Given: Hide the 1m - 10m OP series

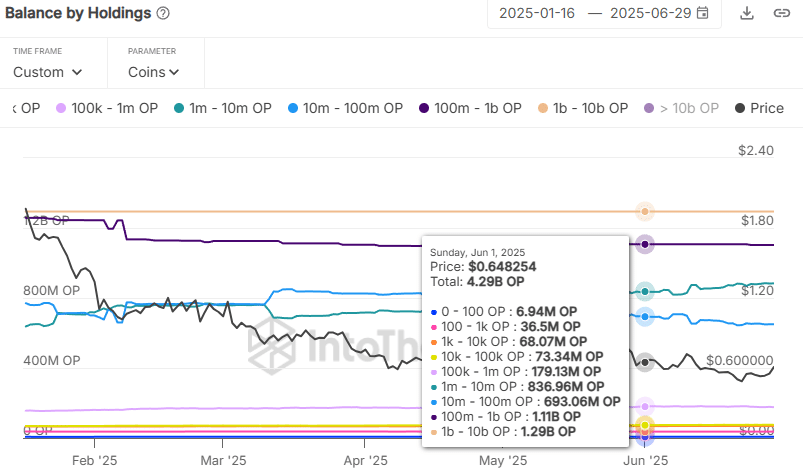Looking at the screenshot, I should 222,108.
